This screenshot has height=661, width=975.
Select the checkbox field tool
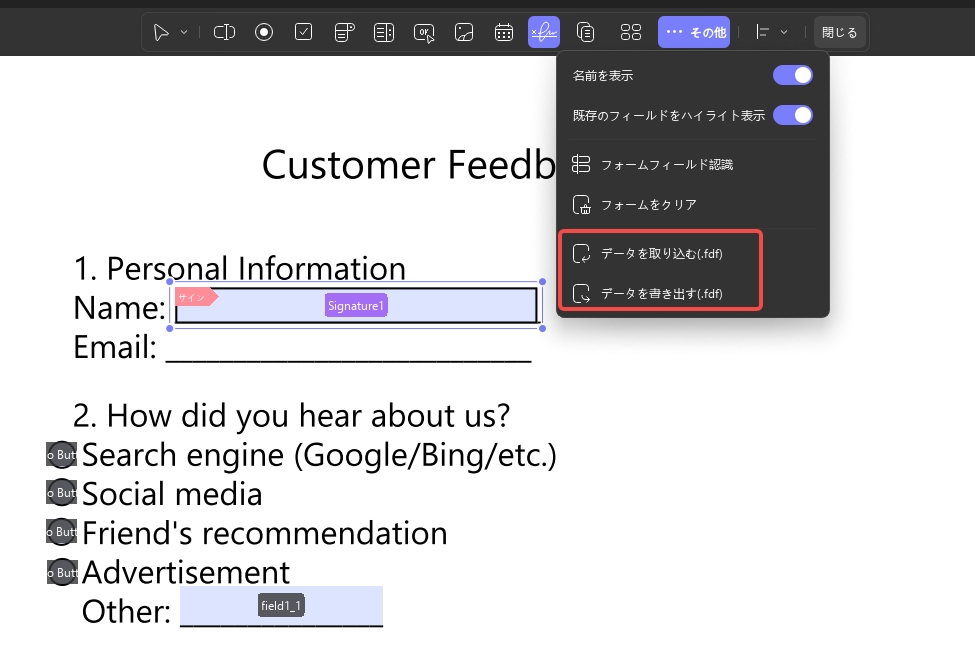pyautogui.click(x=303, y=32)
